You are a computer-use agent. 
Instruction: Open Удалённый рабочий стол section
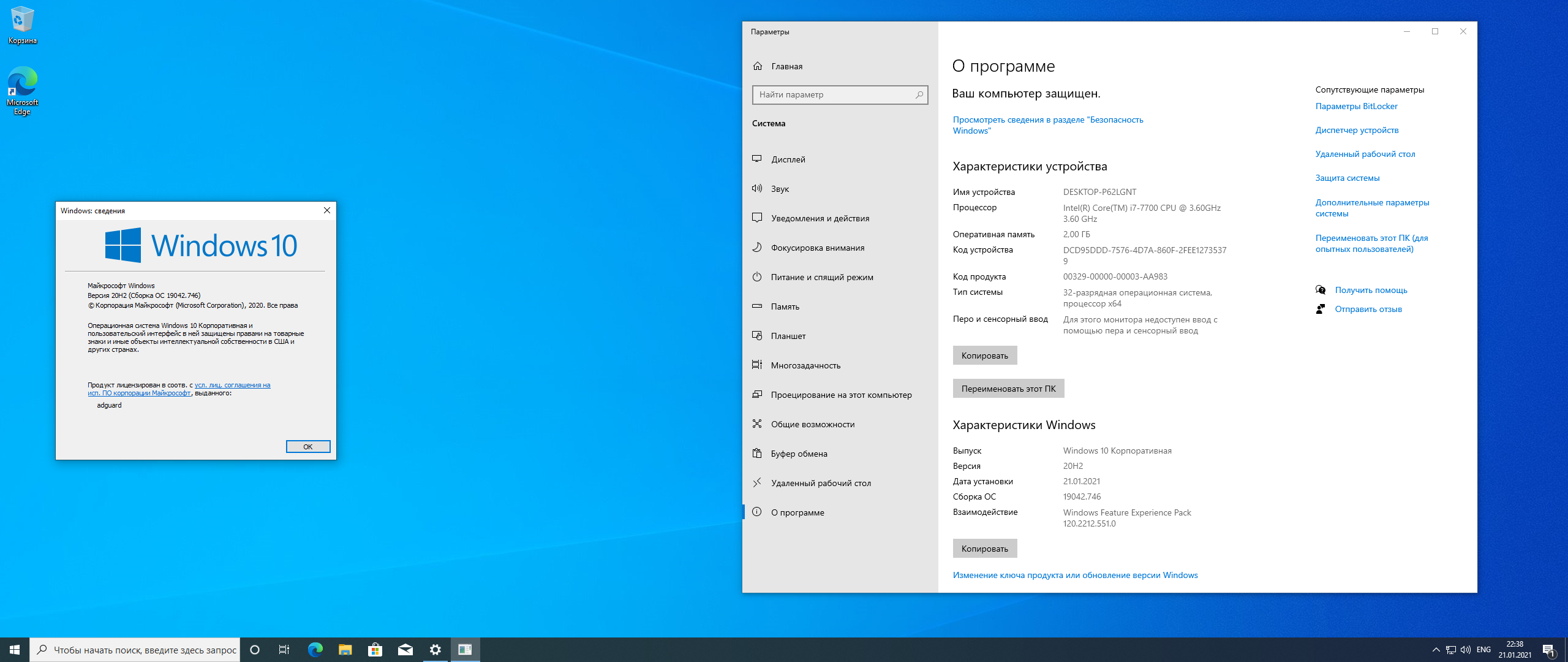pyautogui.click(x=821, y=482)
